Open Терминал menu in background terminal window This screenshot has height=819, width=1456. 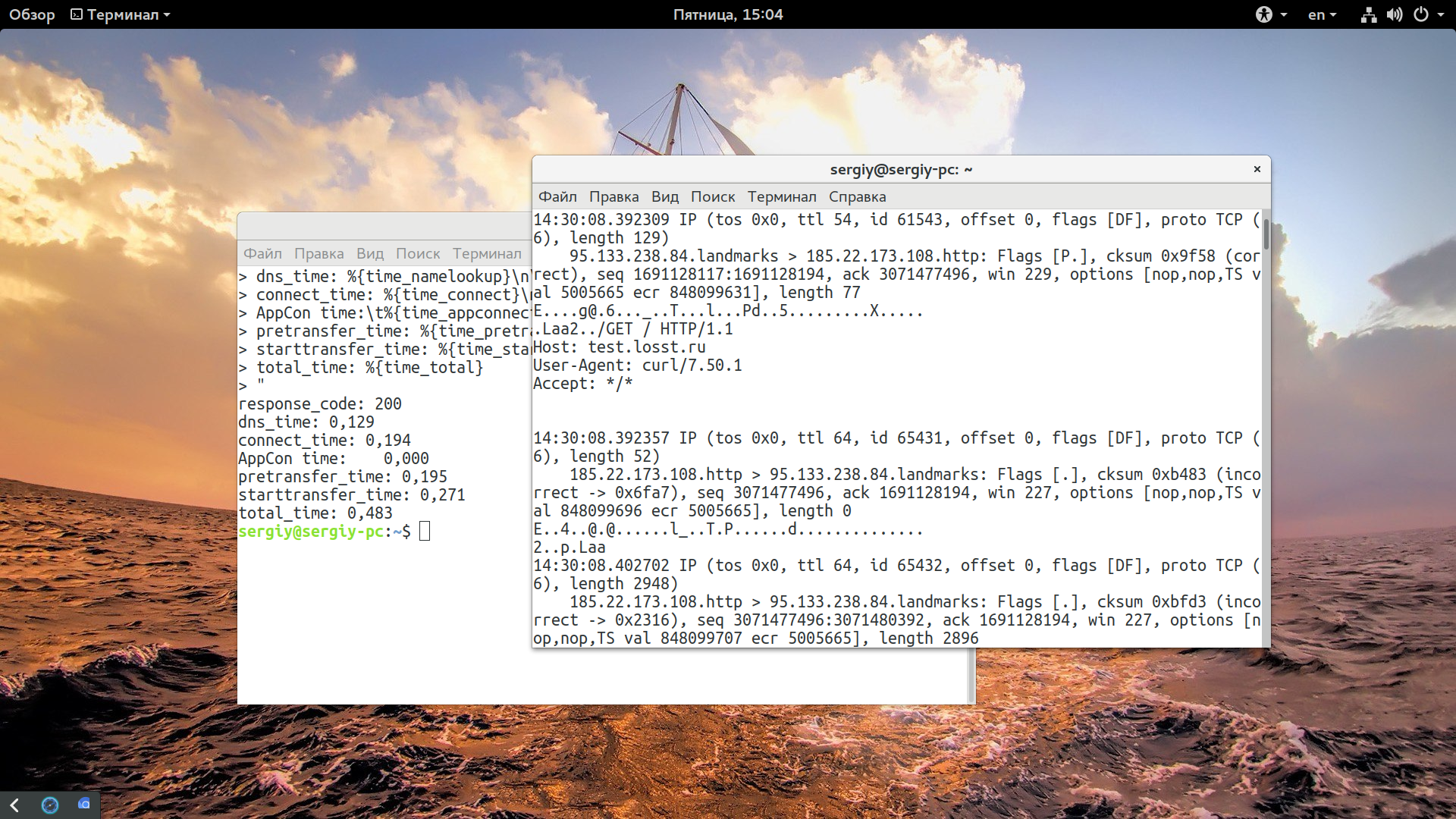click(487, 253)
